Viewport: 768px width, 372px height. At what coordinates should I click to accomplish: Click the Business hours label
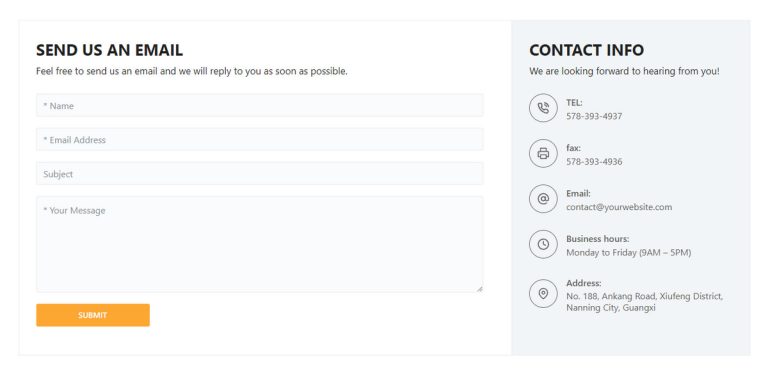pyautogui.click(x=598, y=239)
